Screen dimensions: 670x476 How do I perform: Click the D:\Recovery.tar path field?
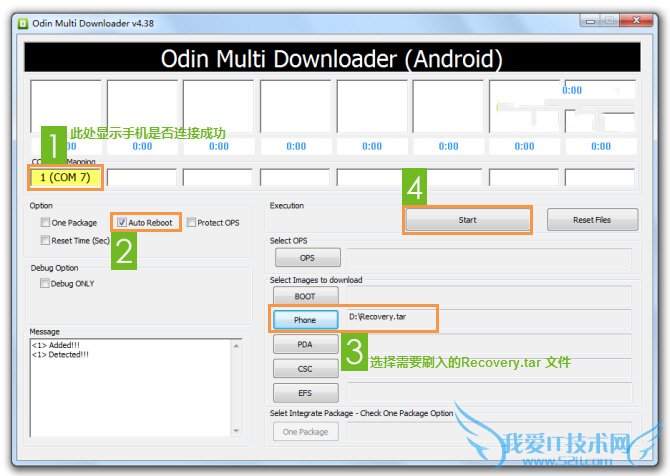tap(490, 319)
